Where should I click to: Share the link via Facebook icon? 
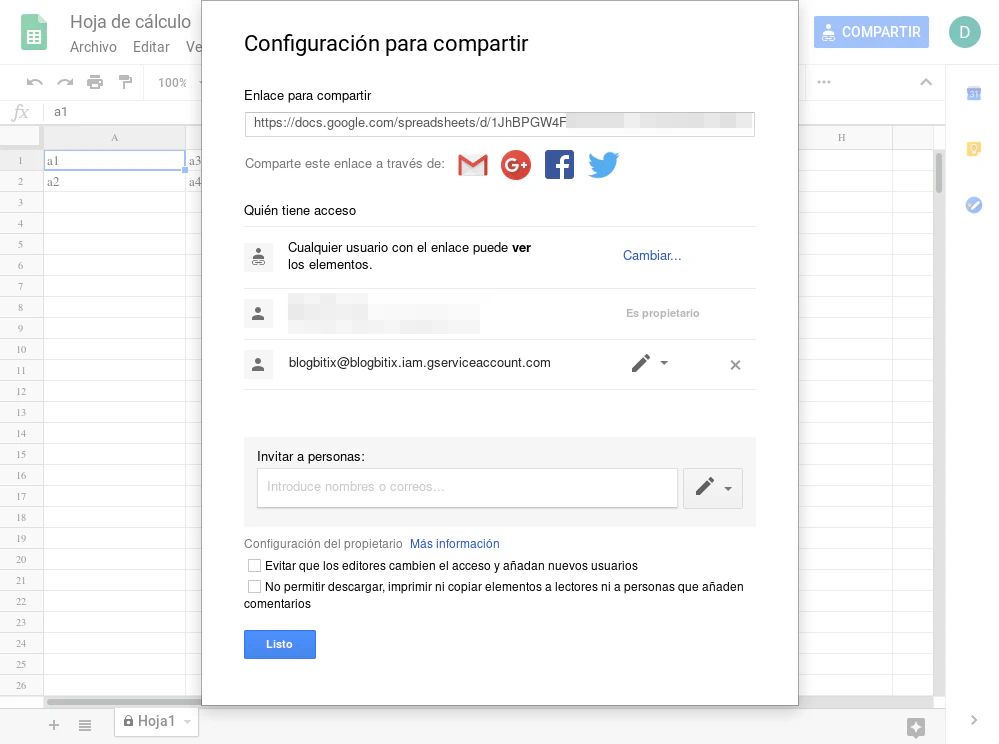pos(559,165)
